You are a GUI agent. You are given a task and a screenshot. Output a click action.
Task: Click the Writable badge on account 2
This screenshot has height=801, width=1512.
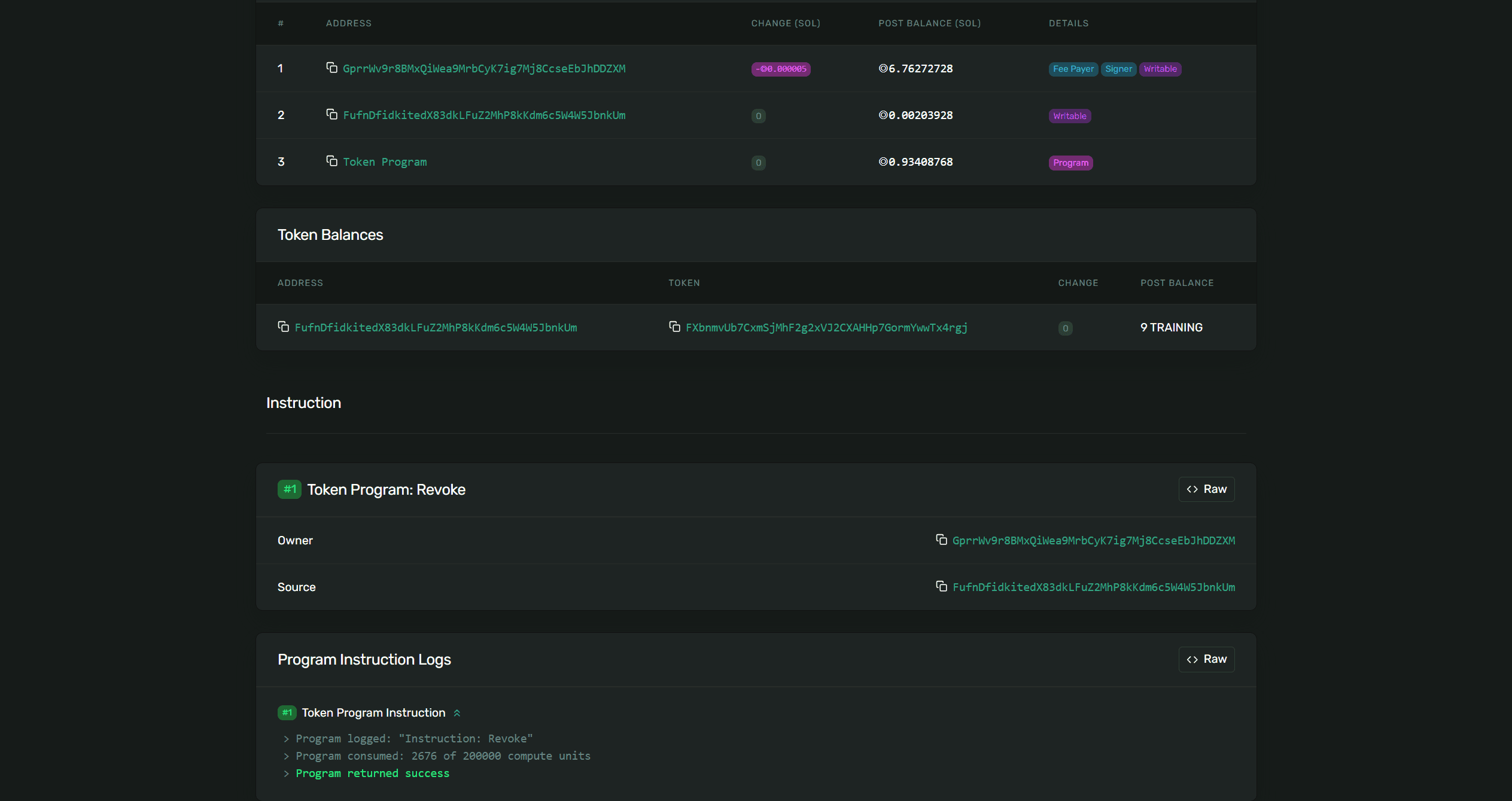[1069, 115]
